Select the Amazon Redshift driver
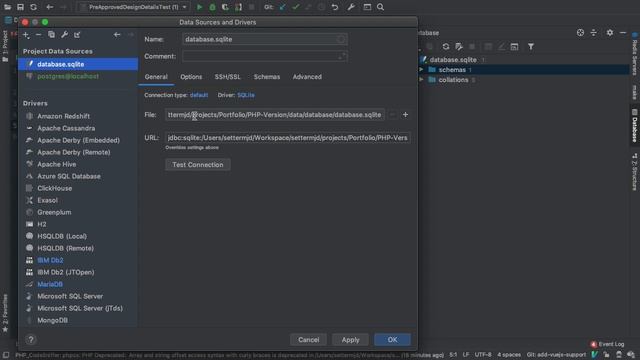This screenshot has height=360, width=640. pos(78,116)
